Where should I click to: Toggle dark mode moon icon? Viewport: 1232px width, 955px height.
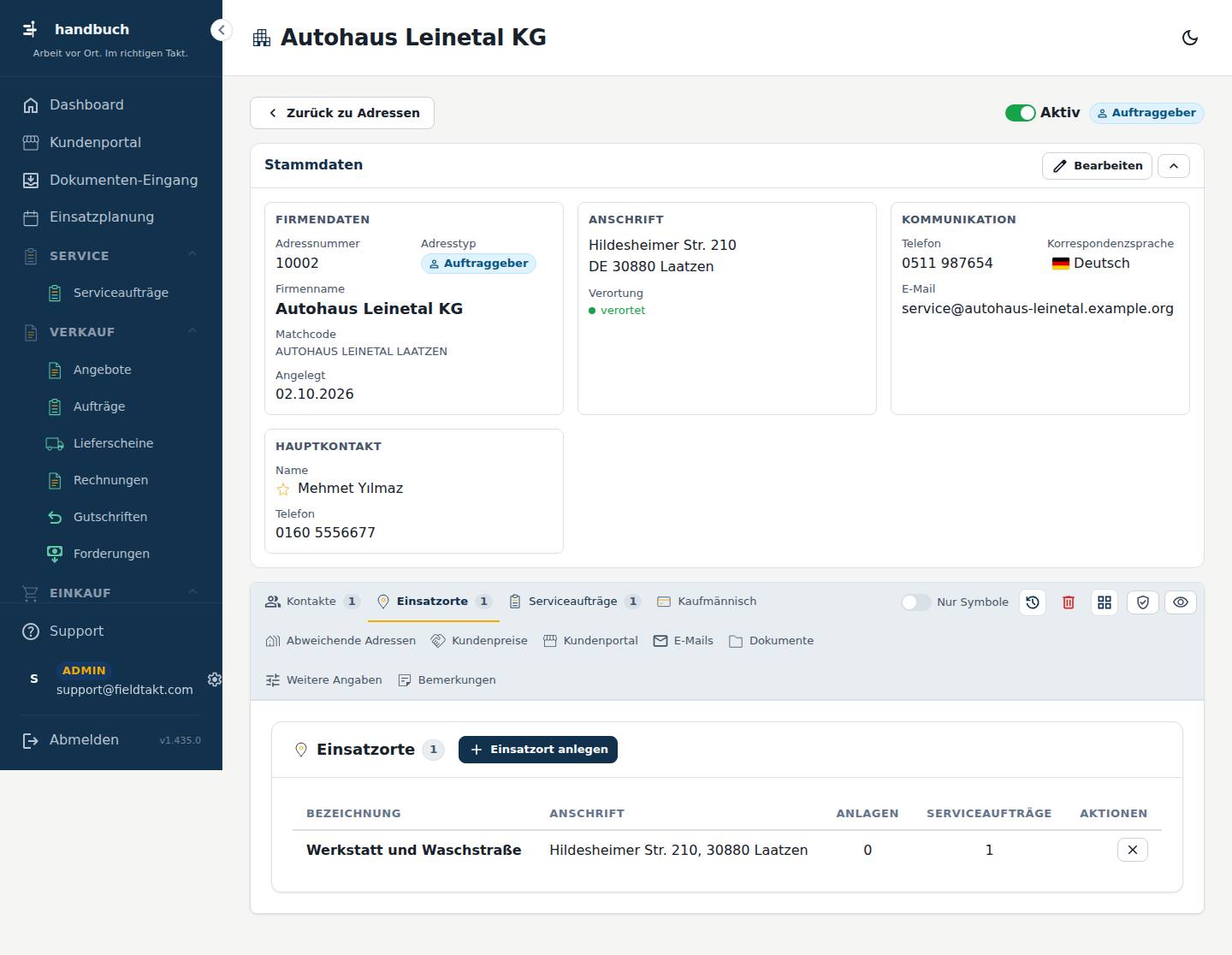point(1190,38)
